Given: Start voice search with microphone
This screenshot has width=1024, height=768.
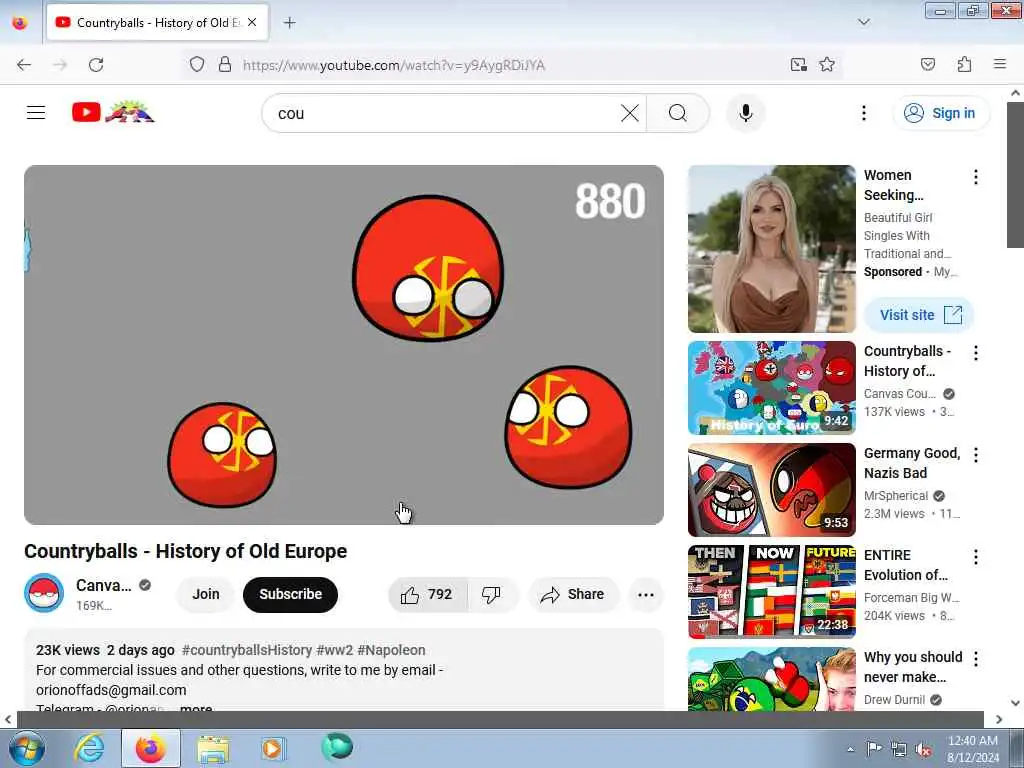Looking at the screenshot, I should pyautogui.click(x=745, y=113).
